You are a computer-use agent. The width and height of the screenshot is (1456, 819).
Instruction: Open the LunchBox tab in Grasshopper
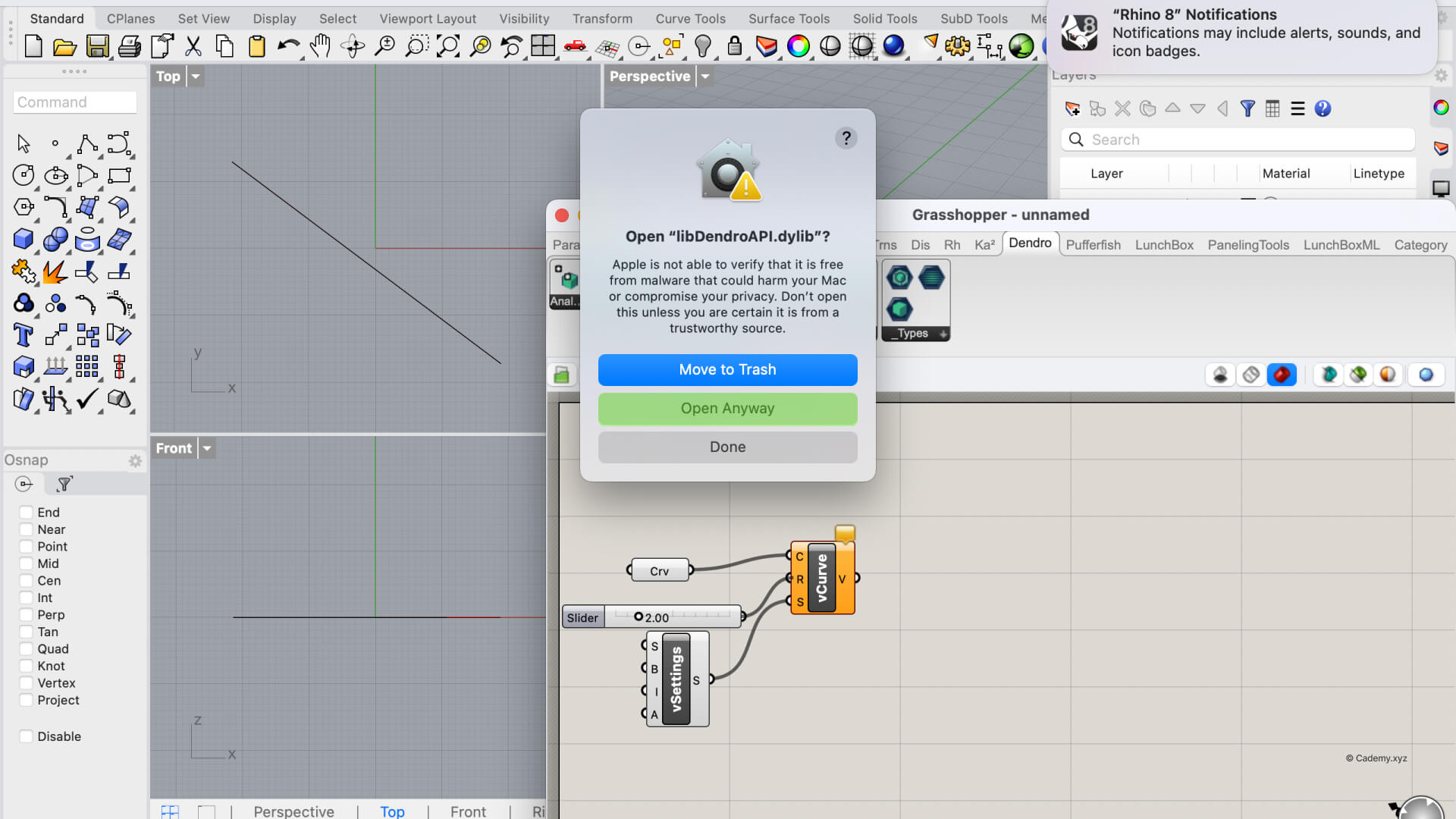(x=1164, y=245)
